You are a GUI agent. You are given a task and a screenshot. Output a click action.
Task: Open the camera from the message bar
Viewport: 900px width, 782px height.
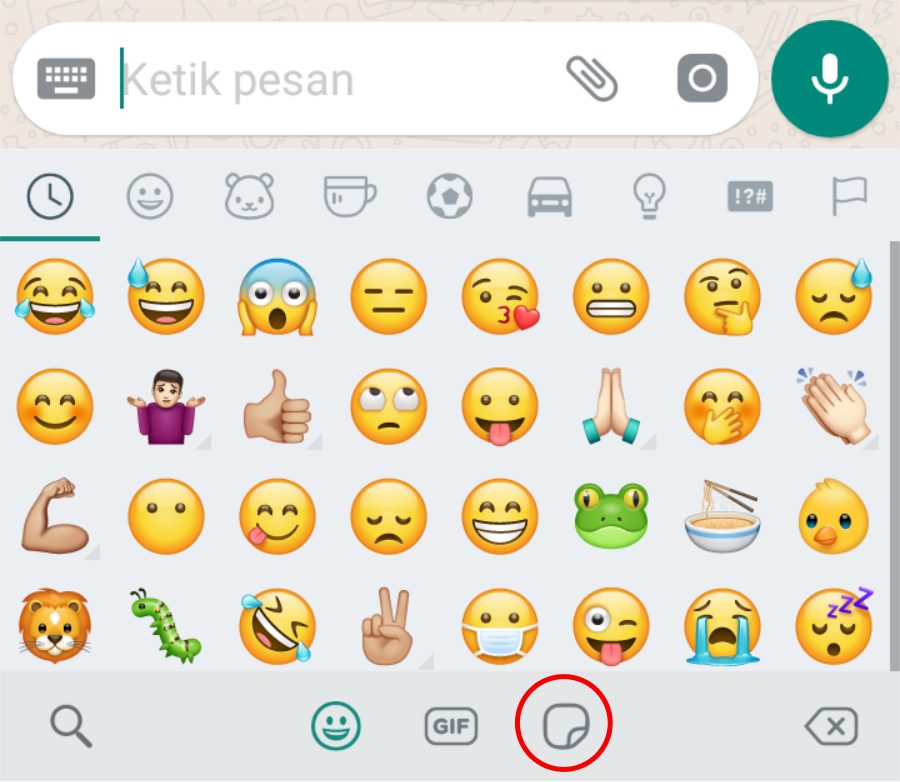[x=702, y=78]
